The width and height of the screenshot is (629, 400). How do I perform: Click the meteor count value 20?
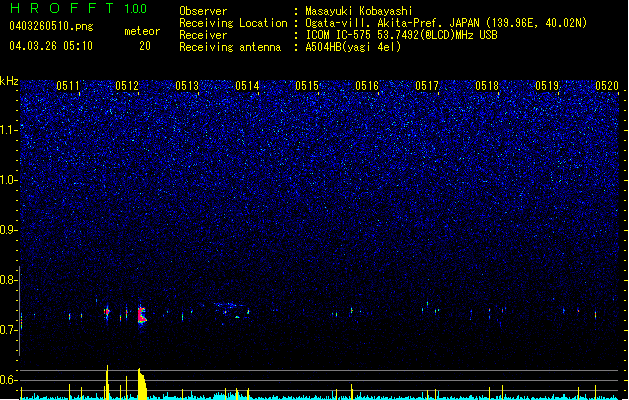click(145, 46)
